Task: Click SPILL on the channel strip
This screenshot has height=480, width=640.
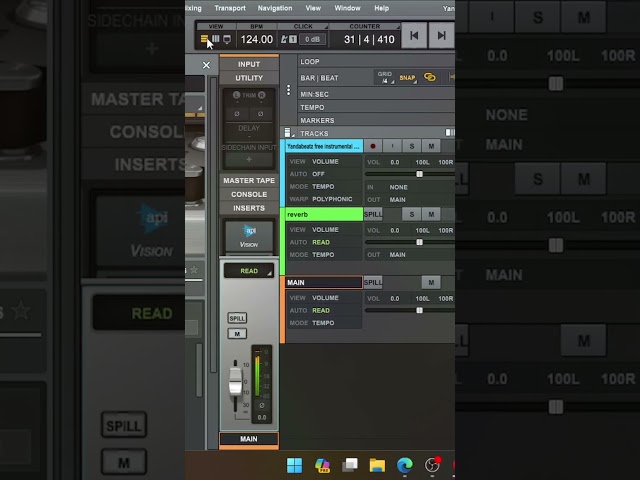Action: click(237, 318)
